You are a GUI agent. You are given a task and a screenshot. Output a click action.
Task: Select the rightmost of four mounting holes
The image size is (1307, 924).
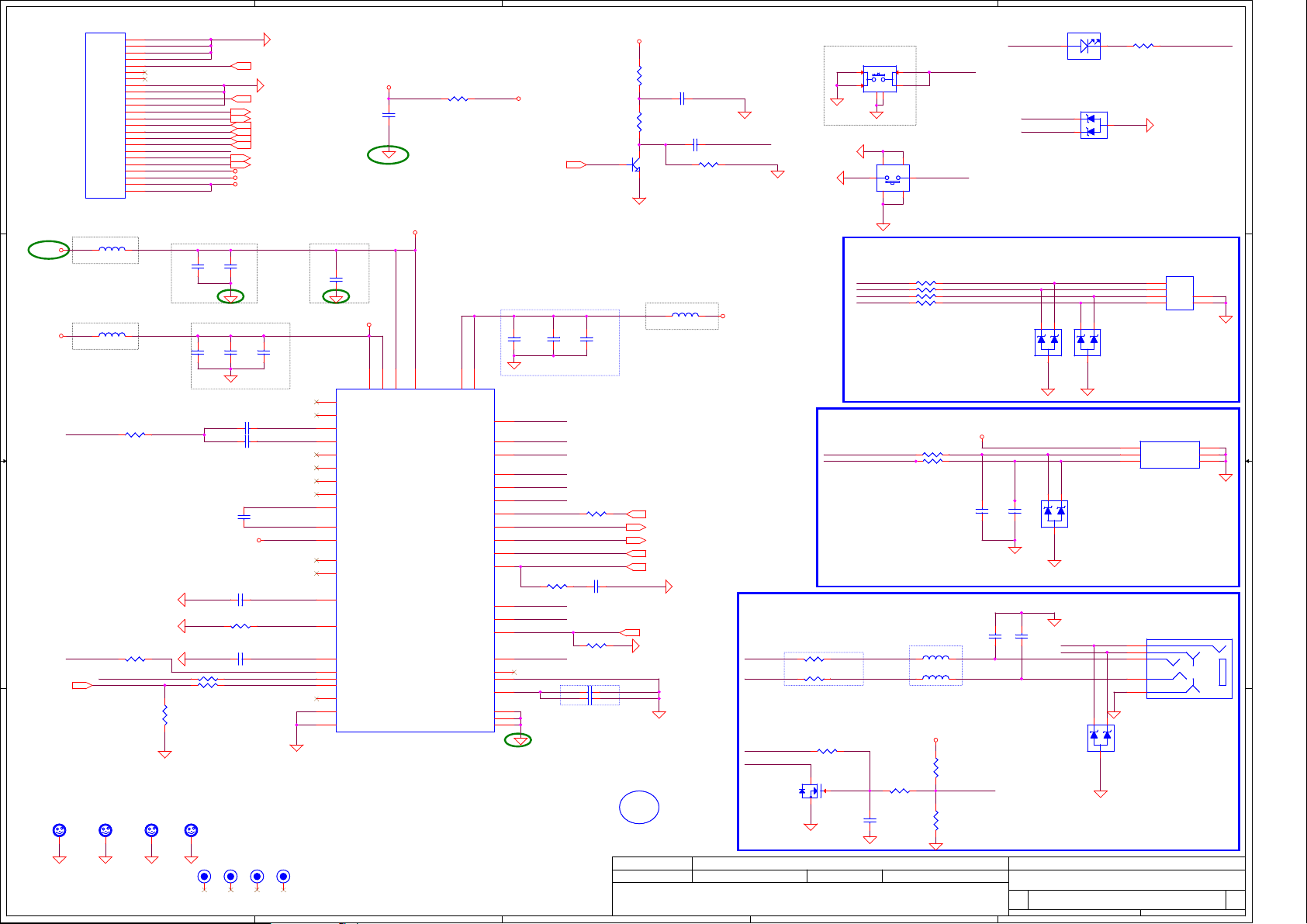click(191, 830)
